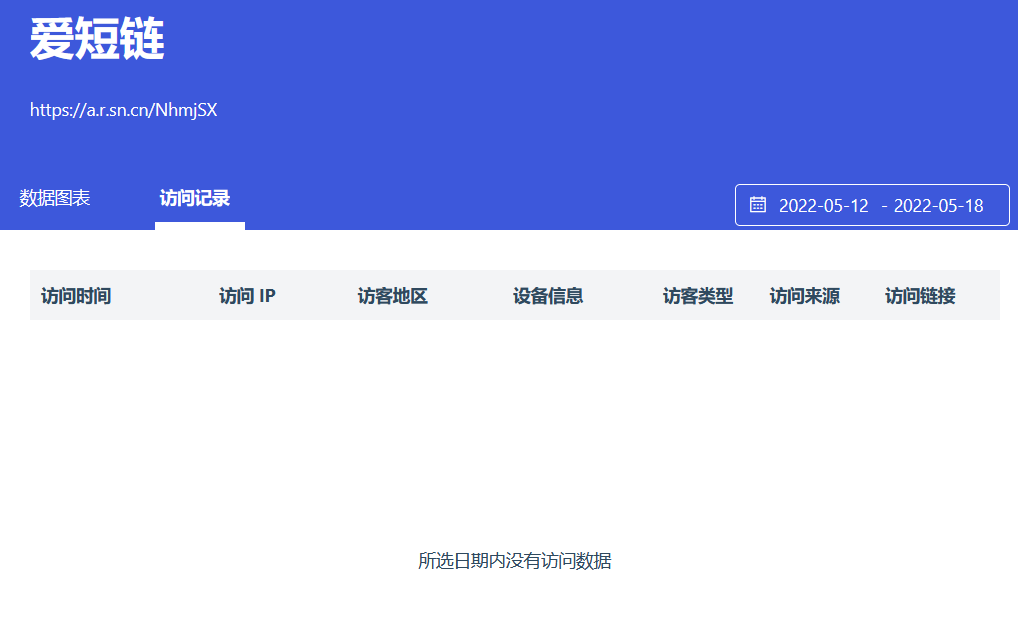The image size is (1018, 641).
Task: Click the calendar icon in date picker
Action: click(758, 205)
